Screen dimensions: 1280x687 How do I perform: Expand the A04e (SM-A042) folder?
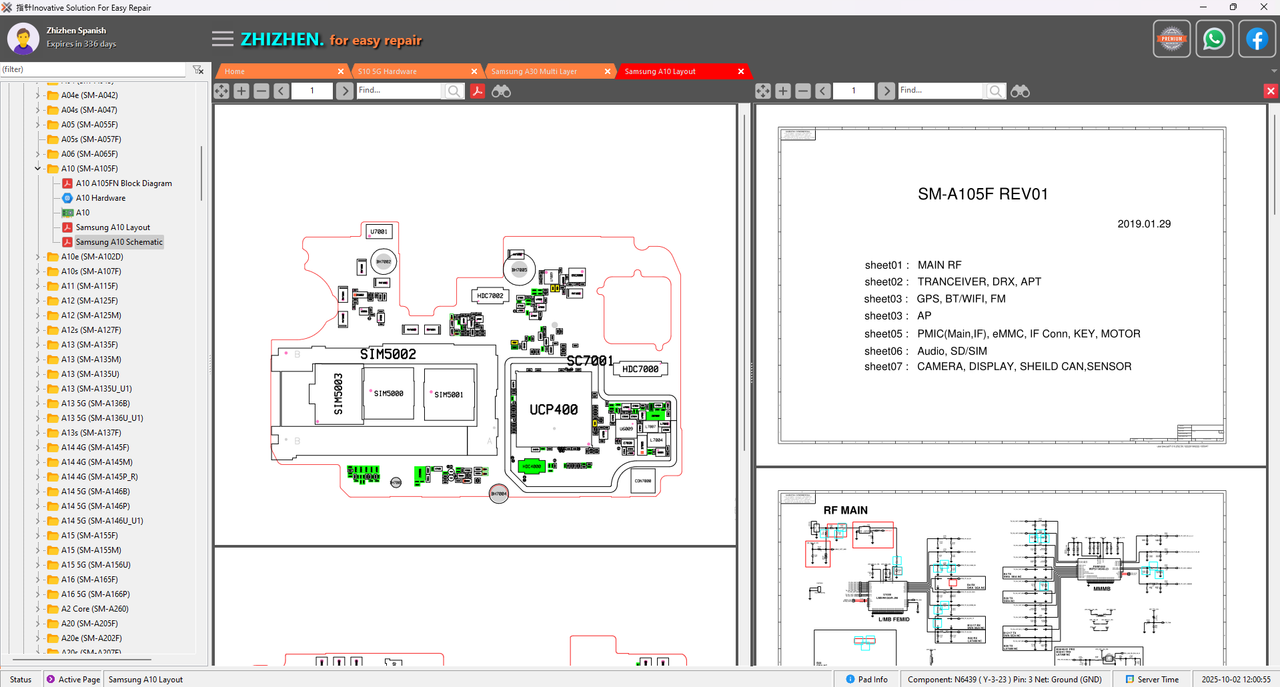(38, 95)
